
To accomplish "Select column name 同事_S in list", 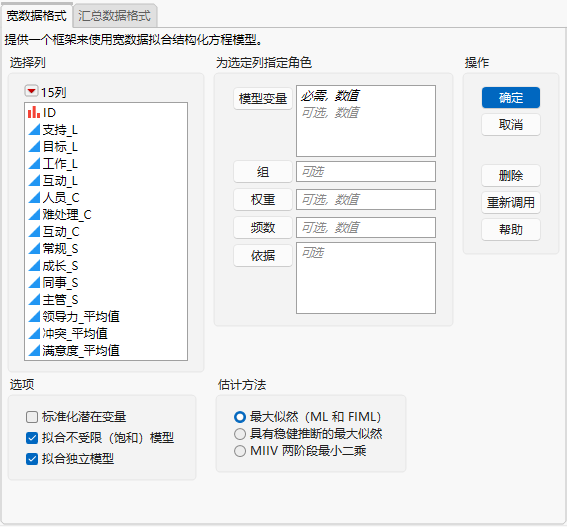I will [60, 282].
